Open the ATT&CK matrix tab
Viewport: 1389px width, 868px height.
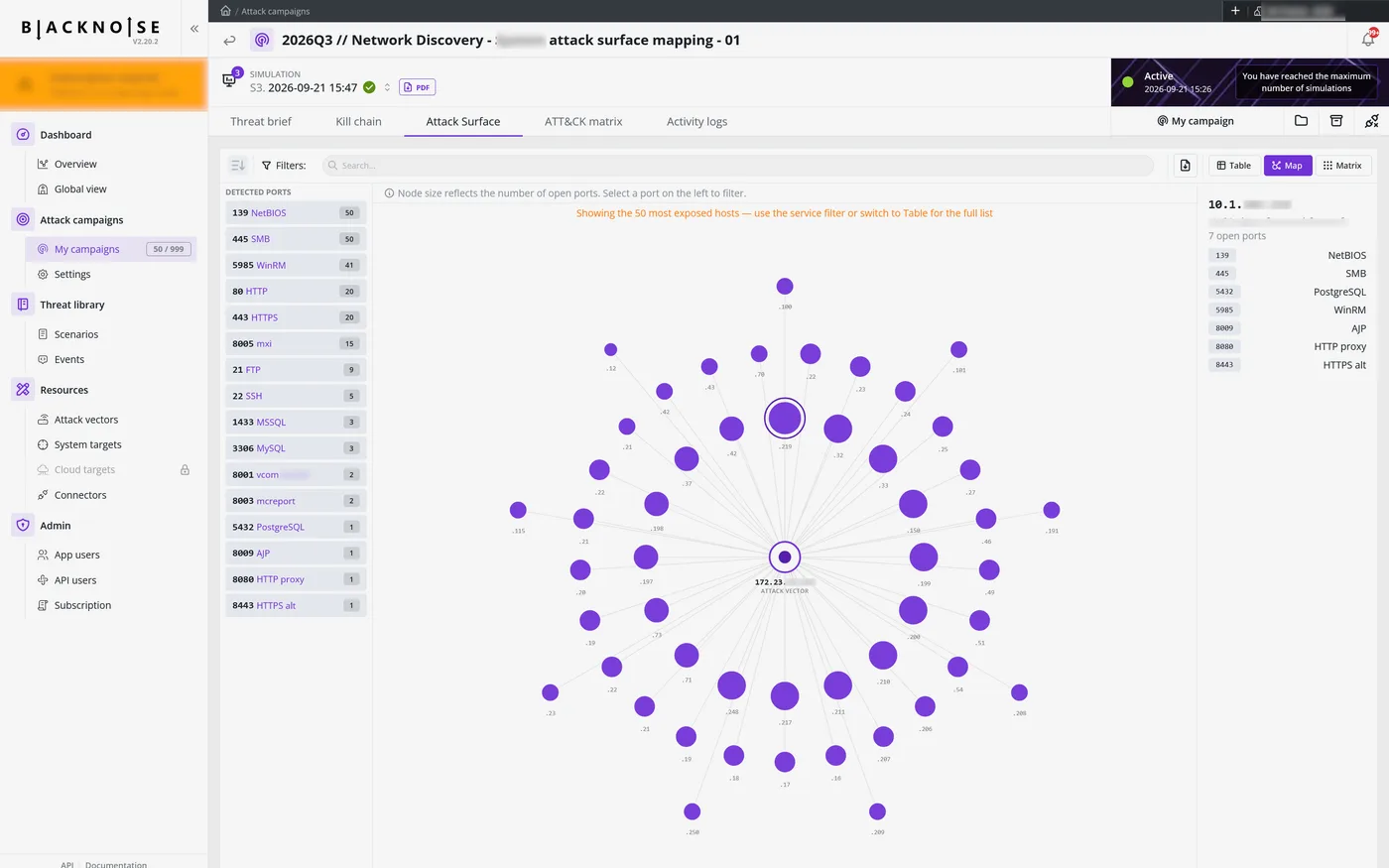click(x=583, y=122)
